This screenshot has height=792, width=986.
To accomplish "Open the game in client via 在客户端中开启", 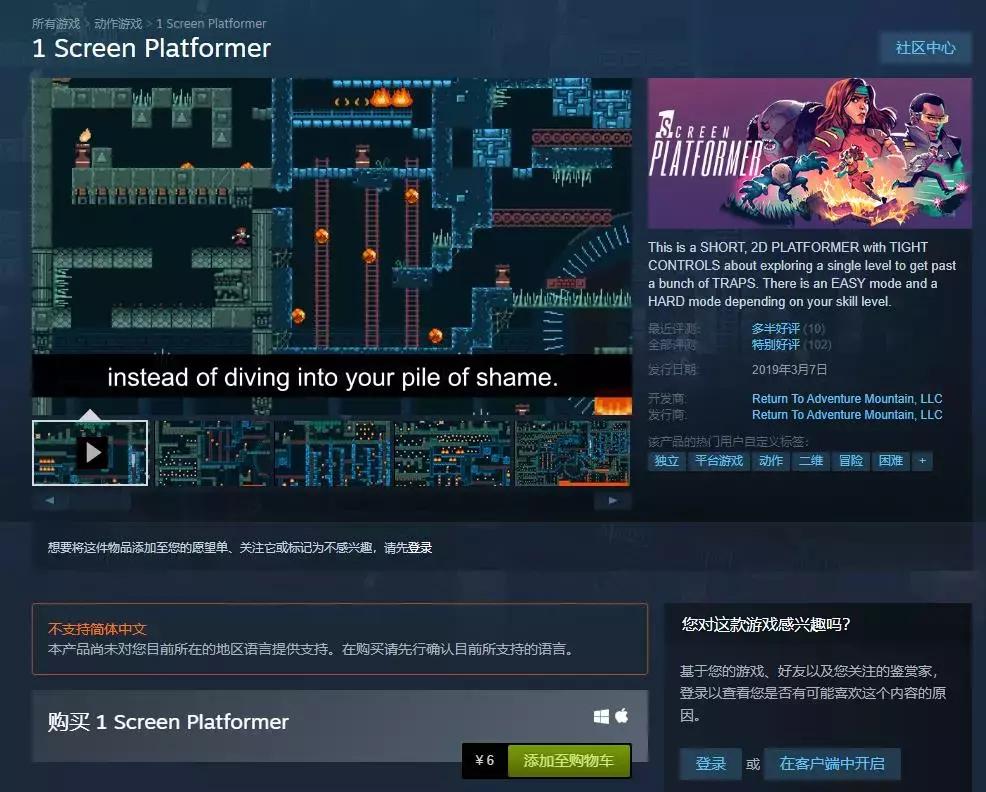I will click(x=832, y=763).
